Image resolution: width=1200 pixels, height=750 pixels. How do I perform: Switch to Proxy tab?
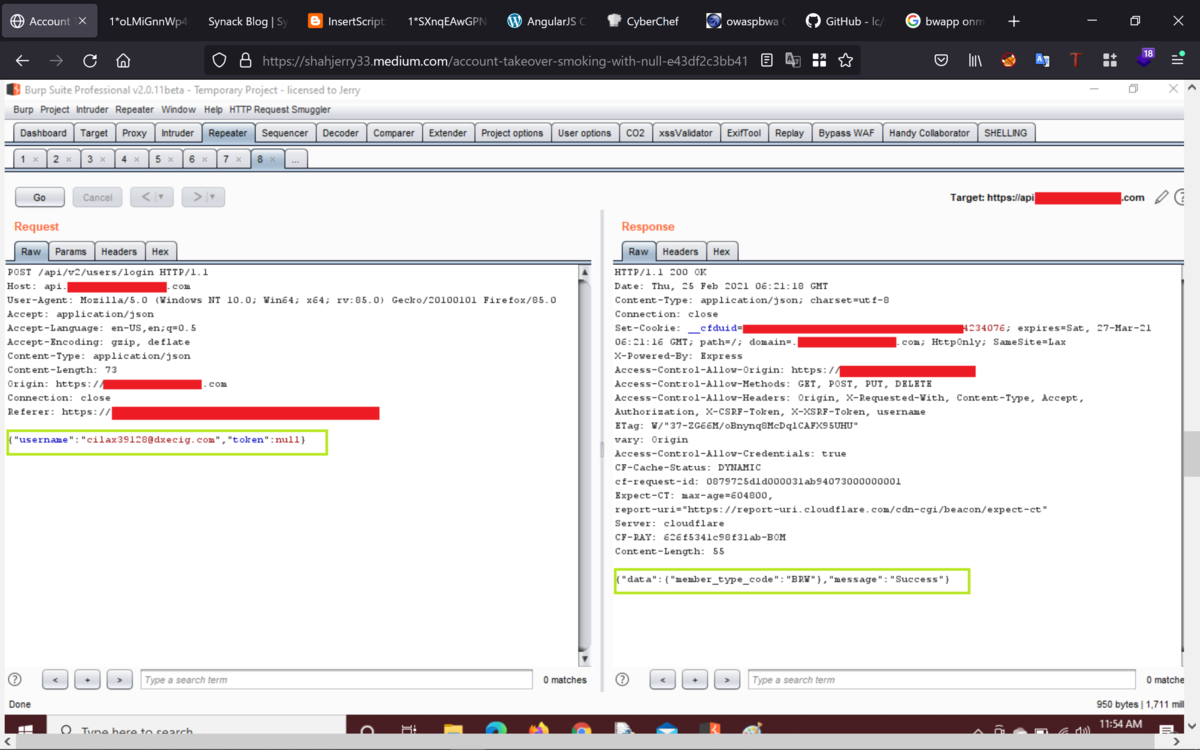click(x=134, y=133)
